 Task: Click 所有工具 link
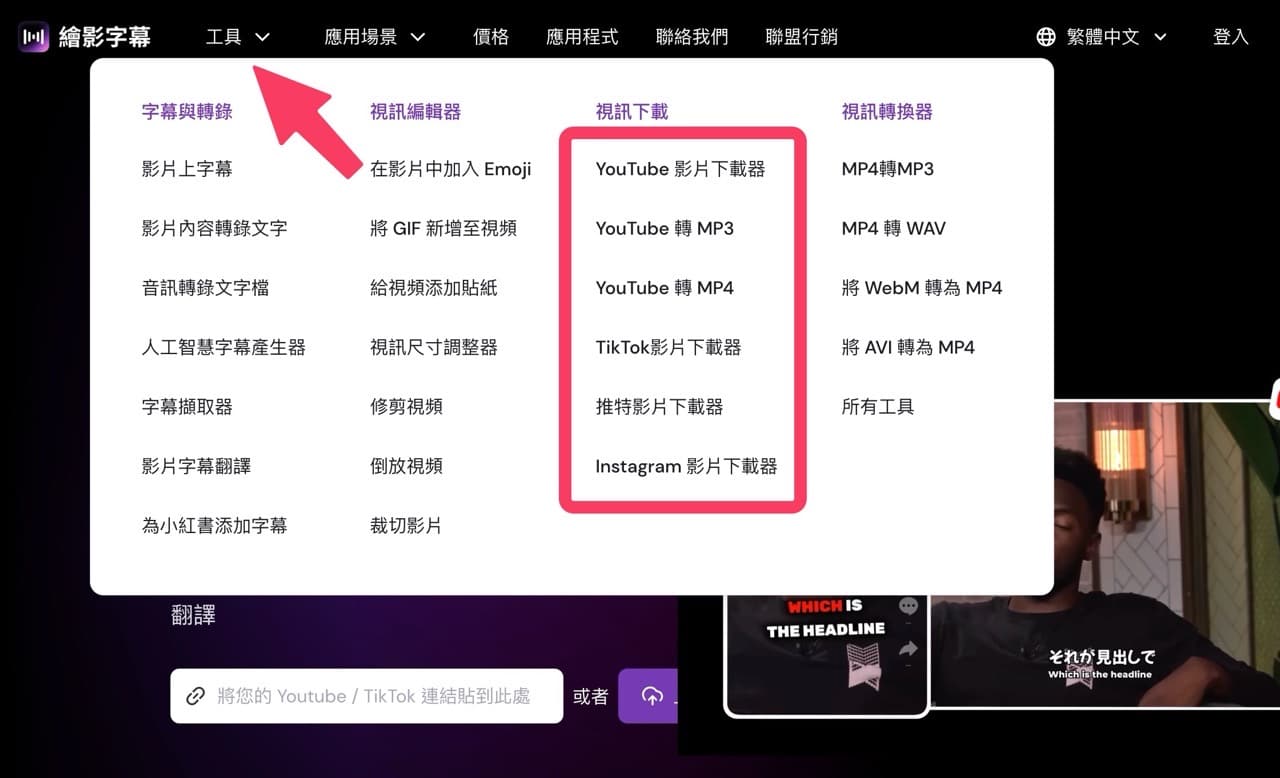[x=878, y=407]
